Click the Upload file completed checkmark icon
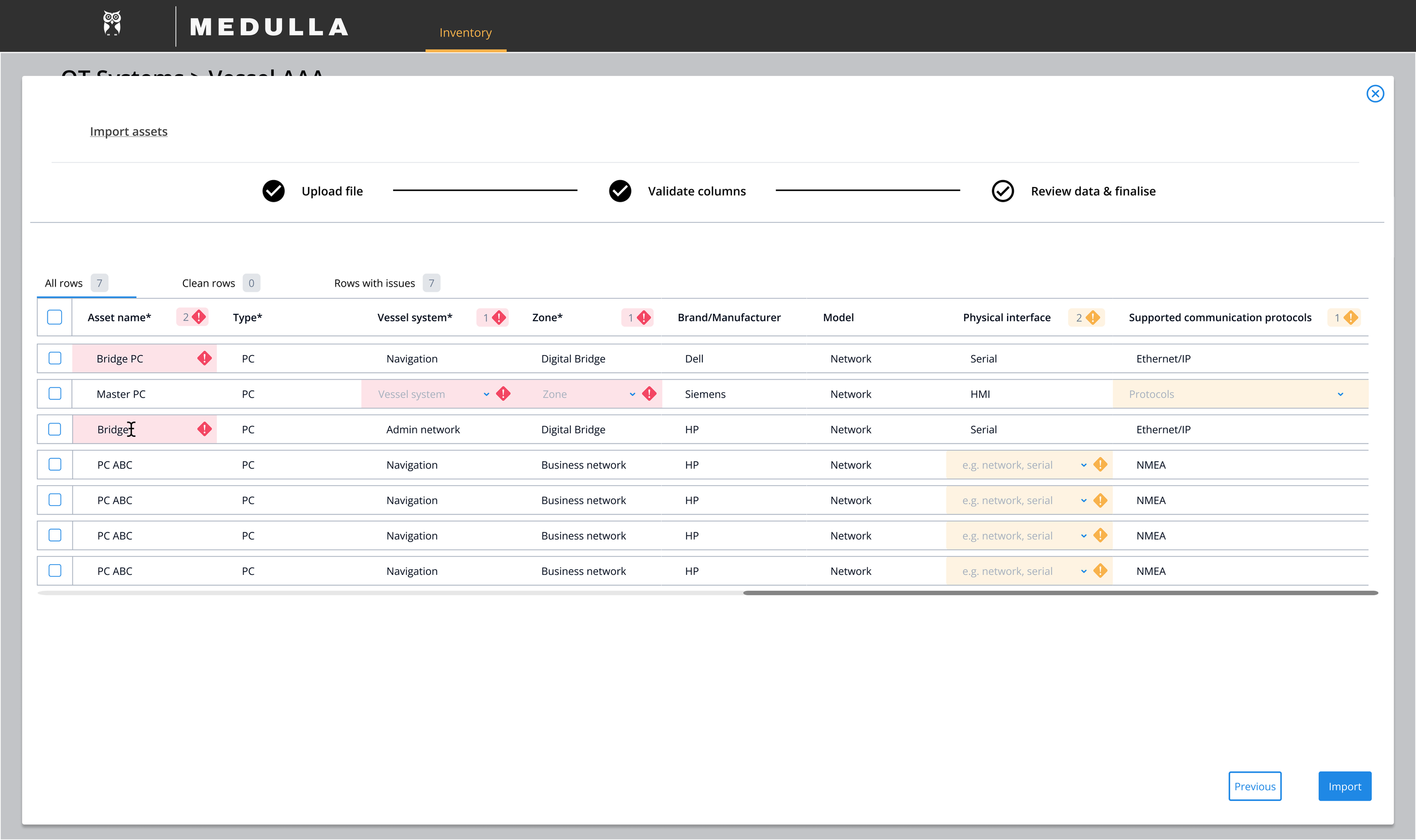The height and width of the screenshot is (840, 1416). coord(274,191)
